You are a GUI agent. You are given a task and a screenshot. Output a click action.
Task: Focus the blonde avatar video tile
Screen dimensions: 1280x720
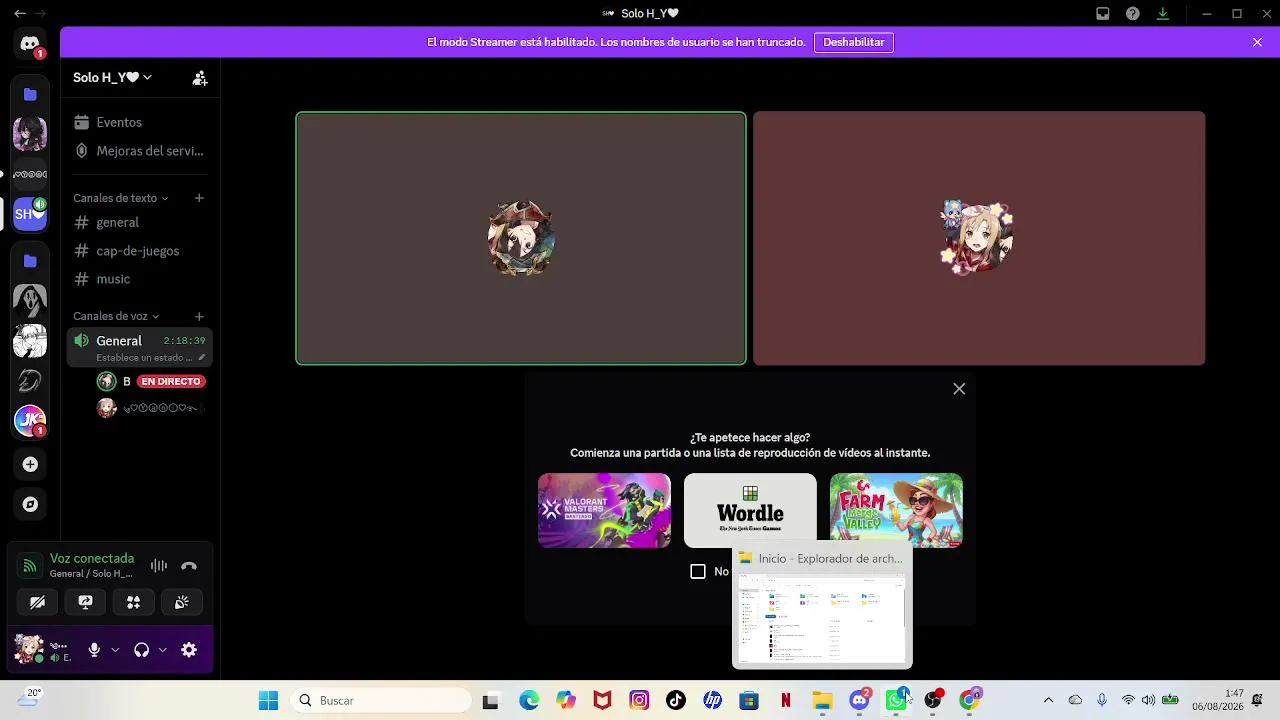tap(979, 238)
